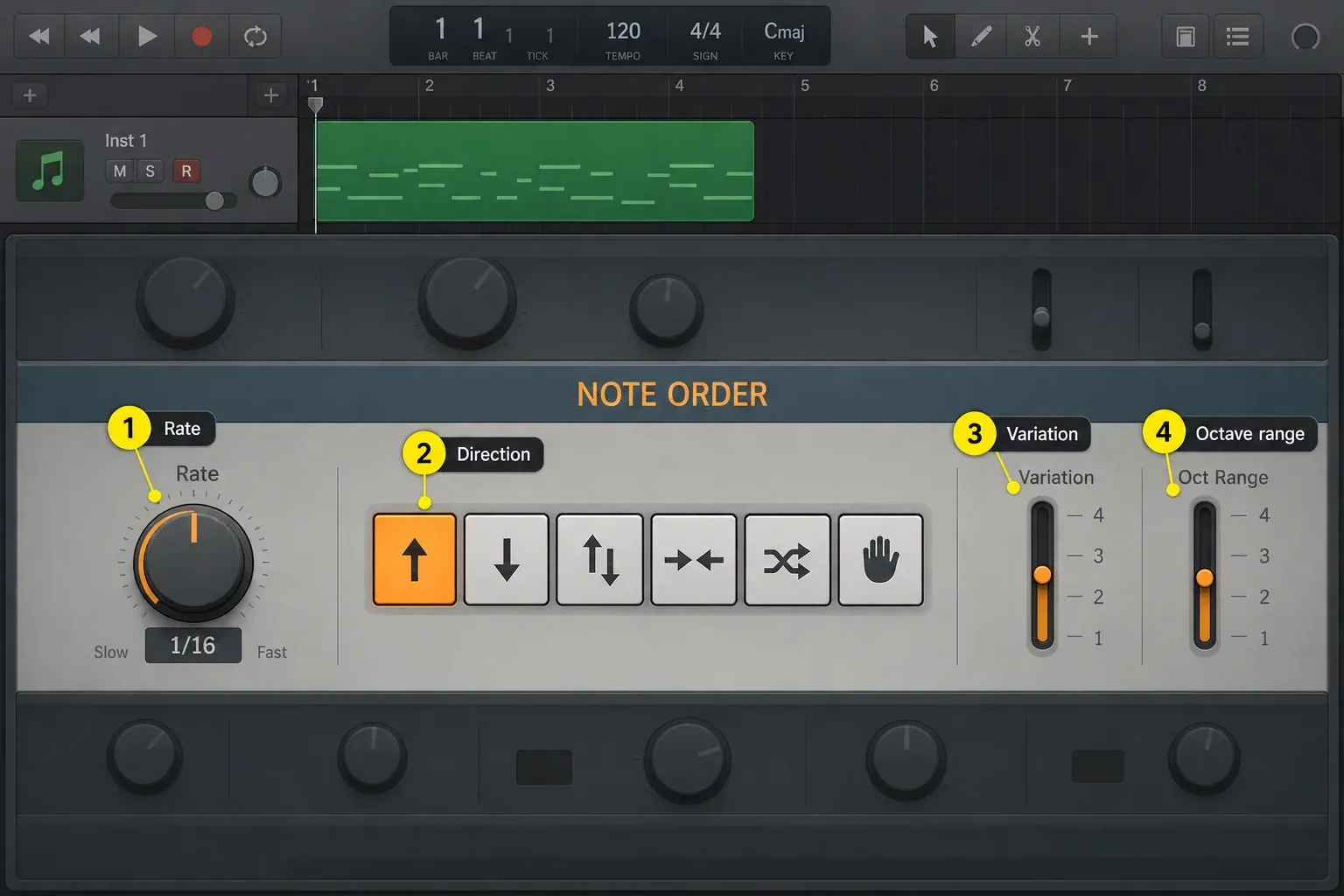The height and width of the screenshot is (896, 1344).
Task: Click the BAR position value
Action: (441, 30)
